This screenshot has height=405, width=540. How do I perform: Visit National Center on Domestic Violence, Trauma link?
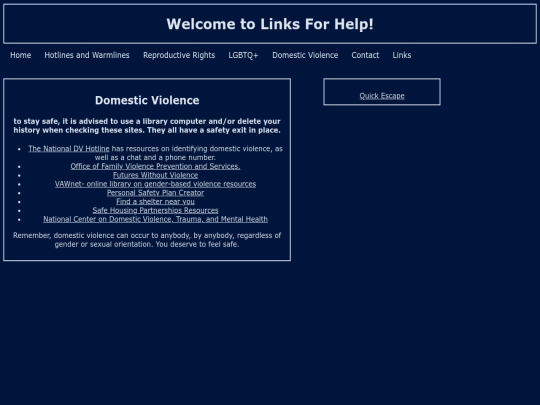pos(155,219)
